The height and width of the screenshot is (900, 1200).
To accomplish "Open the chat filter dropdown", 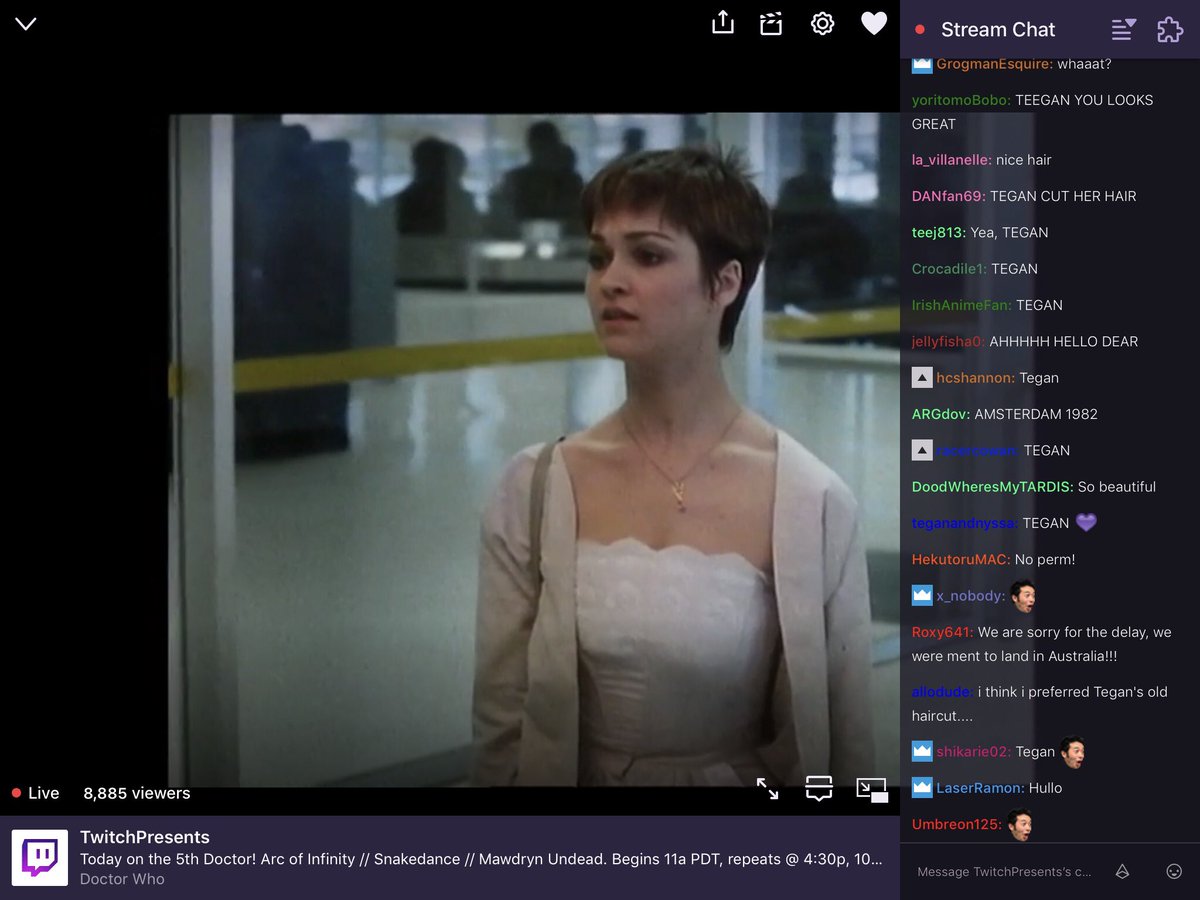I will [x=1122, y=30].
